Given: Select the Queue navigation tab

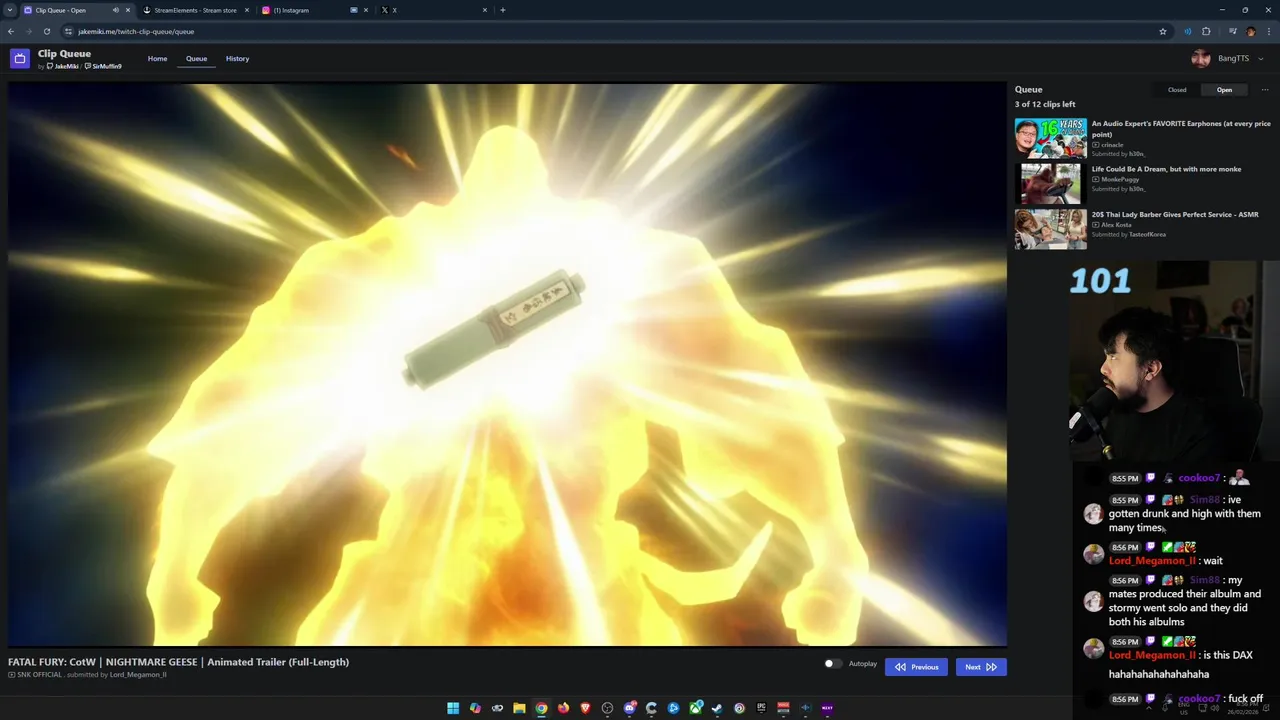Looking at the screenshot, I should click(196, 59).
